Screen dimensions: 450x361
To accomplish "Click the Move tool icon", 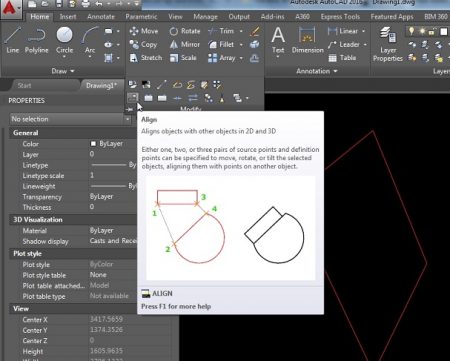I will 134,31.
